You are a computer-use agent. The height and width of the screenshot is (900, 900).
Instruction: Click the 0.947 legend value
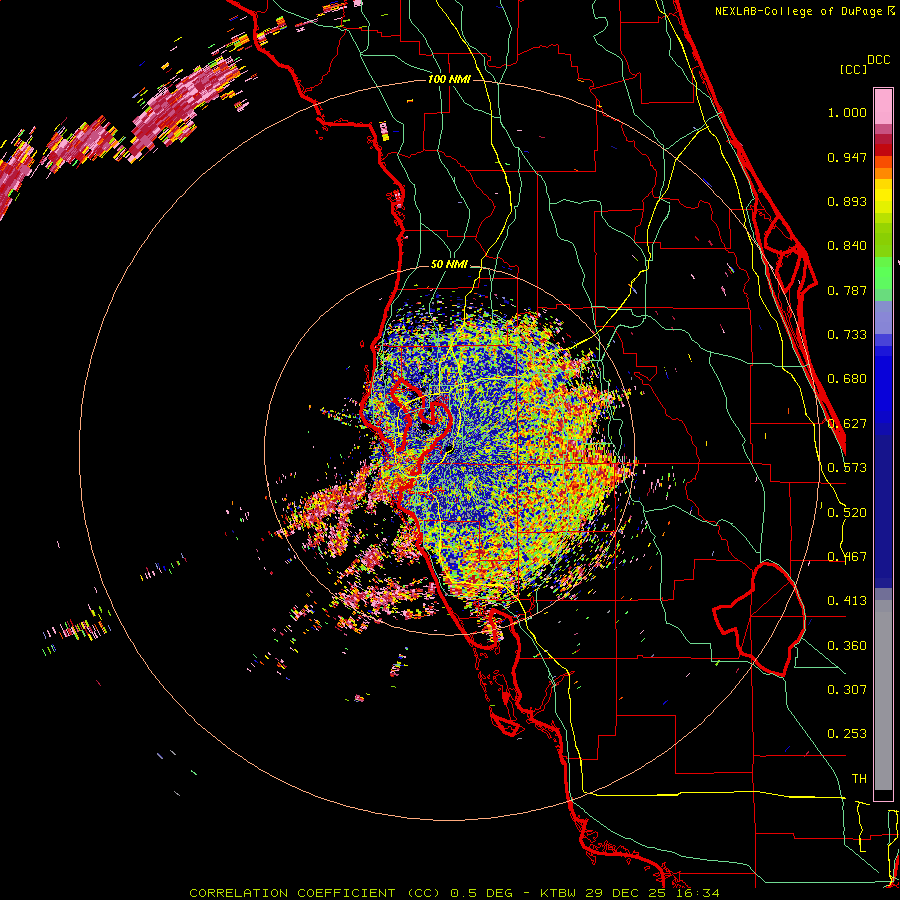847,157
